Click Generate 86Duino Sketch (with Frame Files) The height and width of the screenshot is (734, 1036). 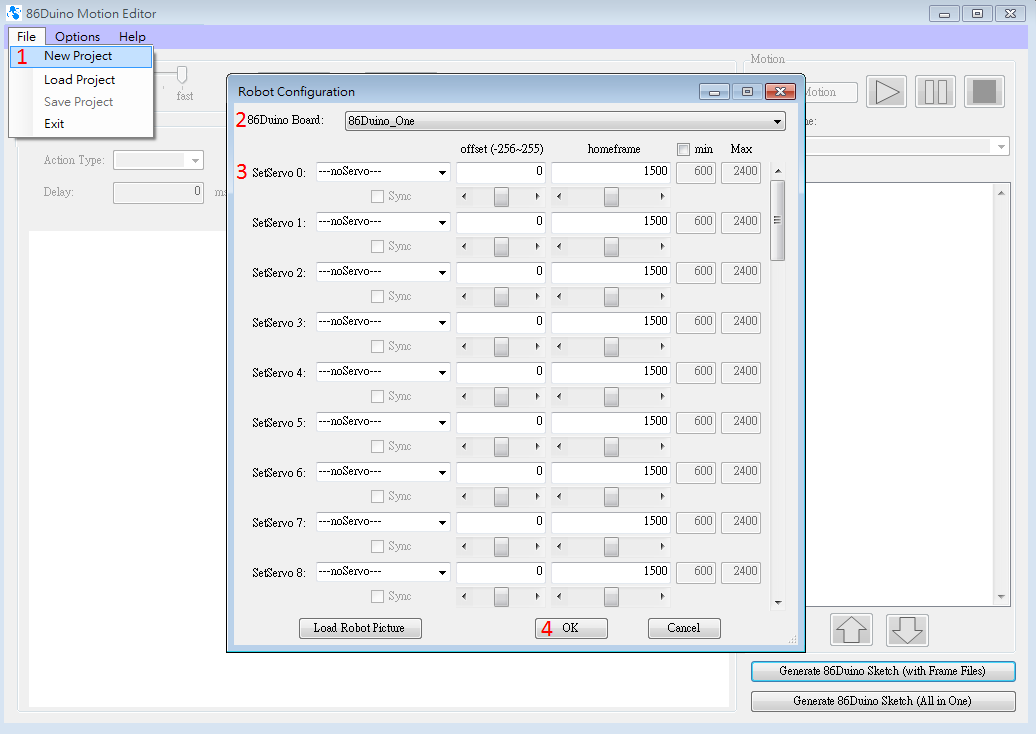tap(883, 671)
